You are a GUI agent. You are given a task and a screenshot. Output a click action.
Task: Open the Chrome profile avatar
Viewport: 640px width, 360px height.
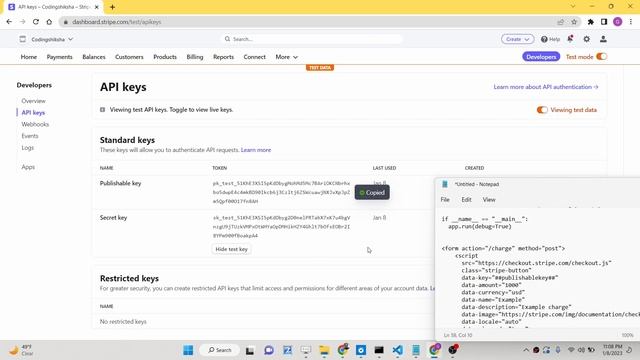pos(618,22)
